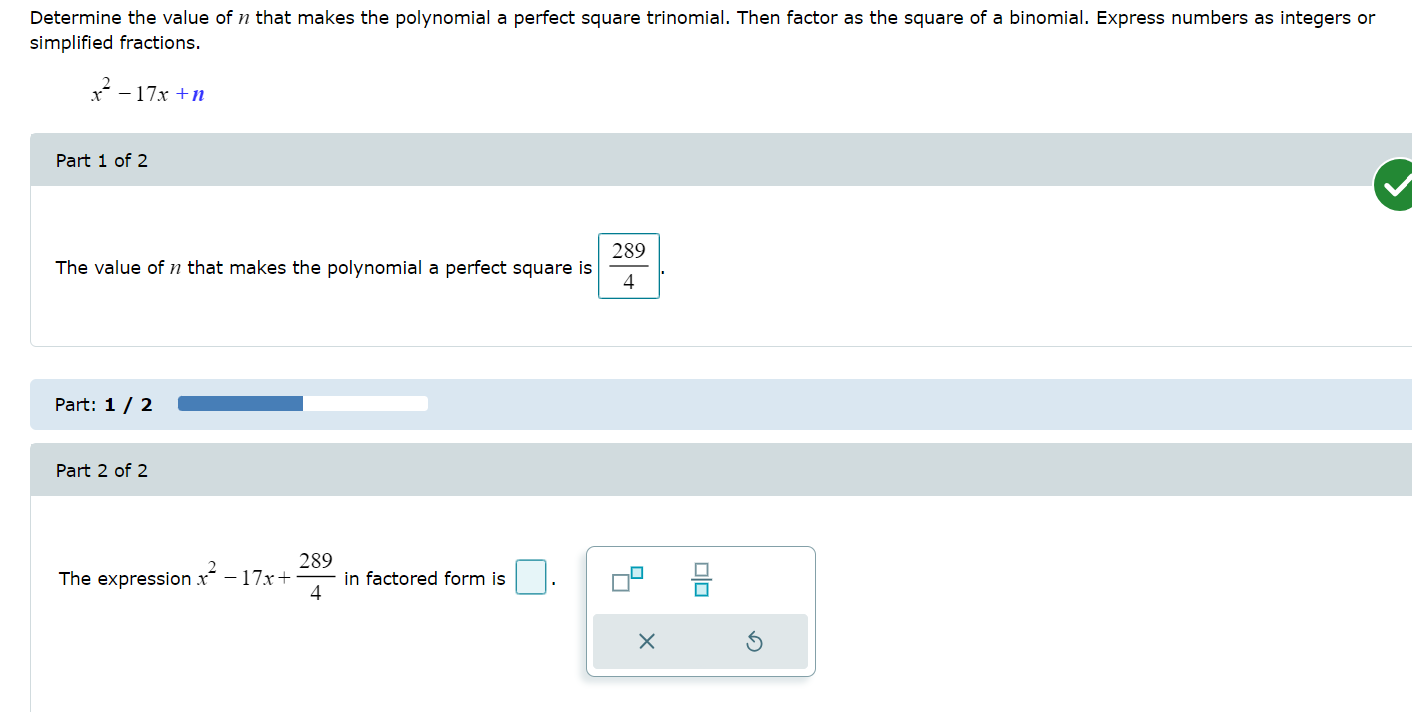Clear the current answer with the X button

(x=646, y=641)
